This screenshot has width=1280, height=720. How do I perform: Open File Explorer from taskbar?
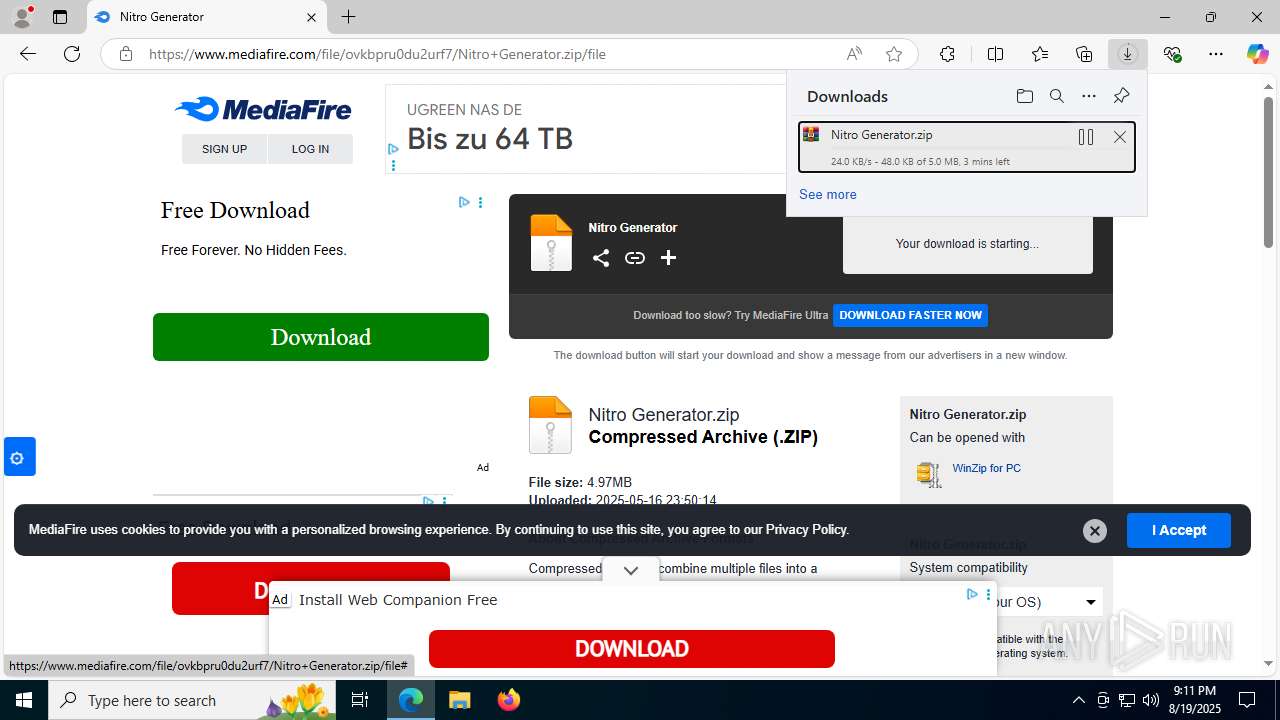point(459,700)
